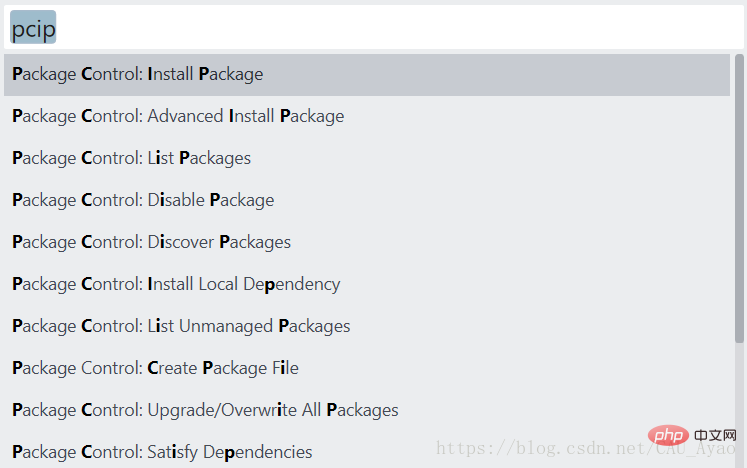Choose Upgrade/Overwrite All Packages entry
747x468 pixels.
point(205,410)
